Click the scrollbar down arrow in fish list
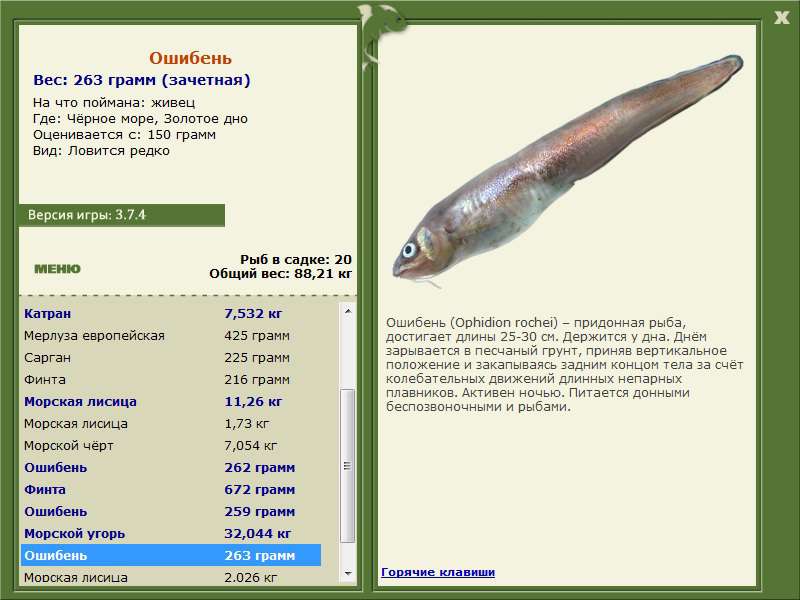Screen dimensions: 800x600 click(347, 574)
